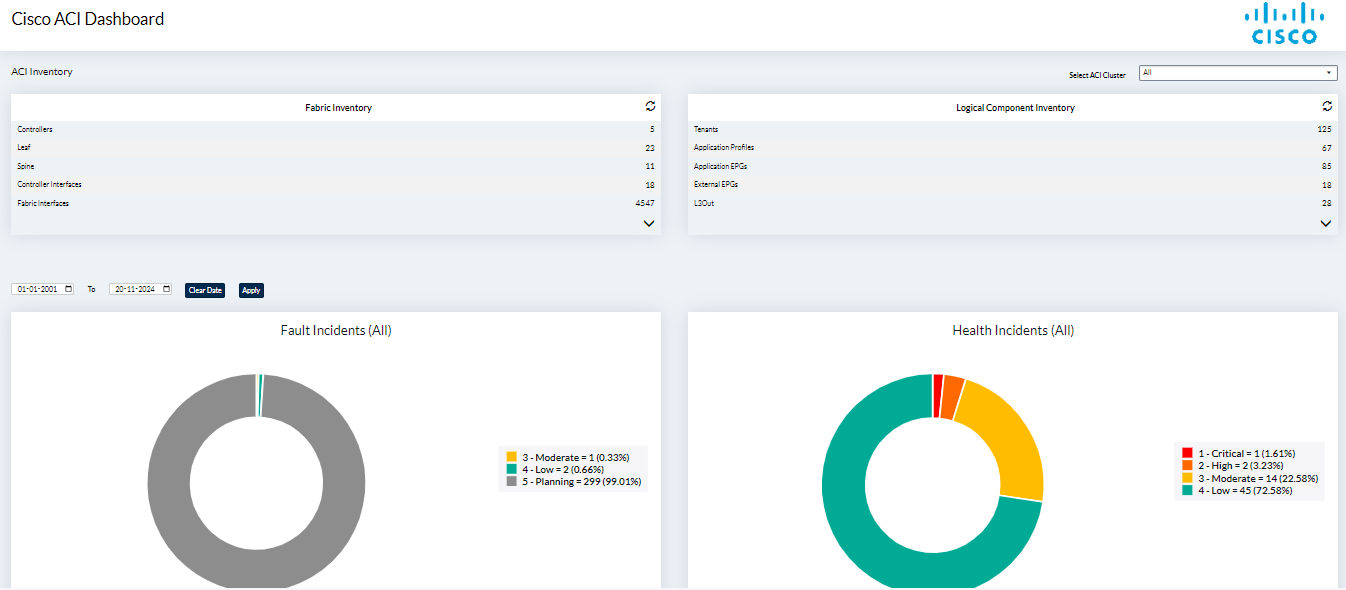Click the green Low swatch in Fault legend
Image resolution: width=1346 pixels, height=590 pixels.
tap(512, 470)
